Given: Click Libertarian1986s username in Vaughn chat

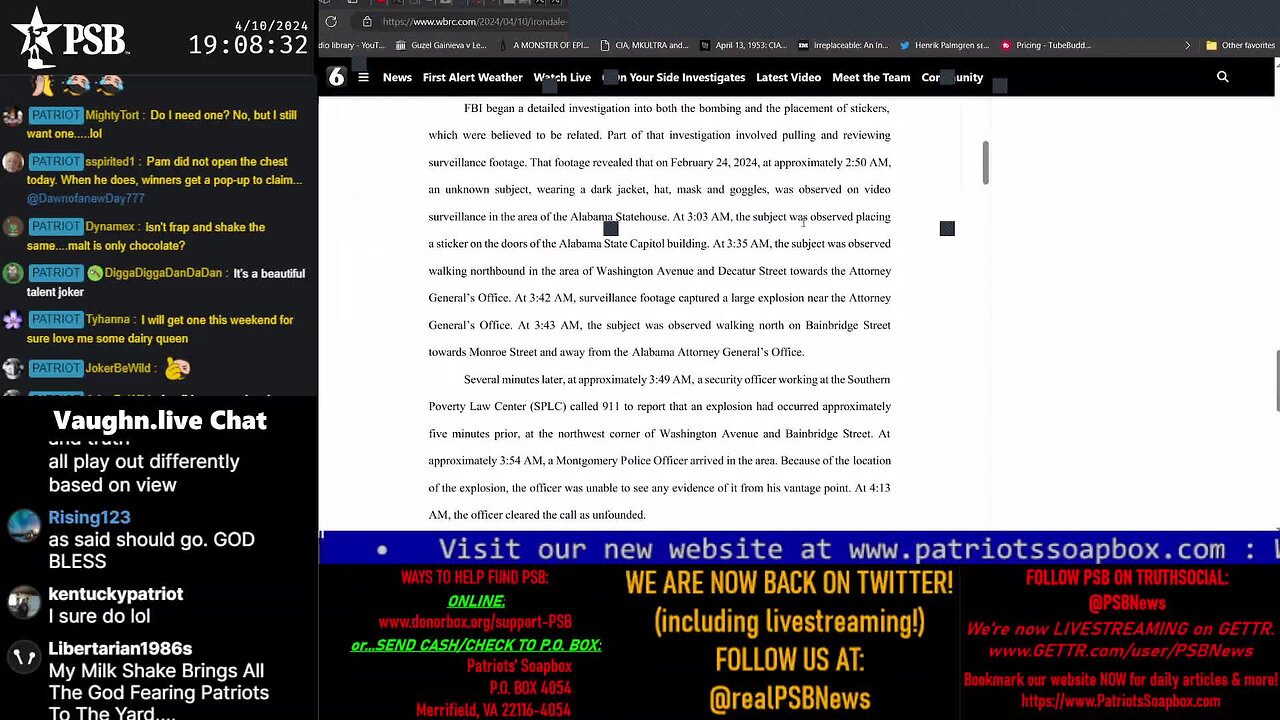Looking at the screenshot, I should (x=120, y=649).
